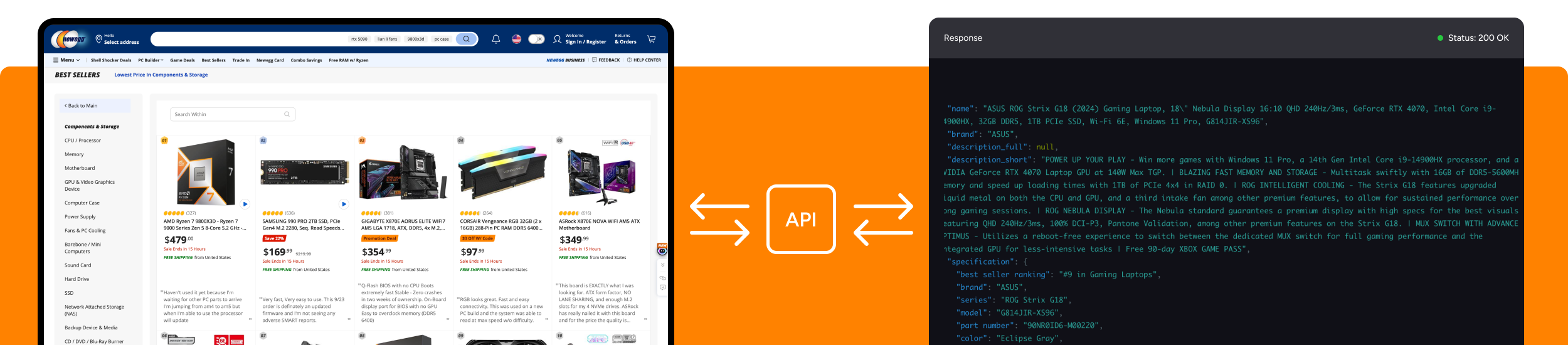Select CPU / Processor category
This screenshot has width=1568, height=345.
(83, 141)
